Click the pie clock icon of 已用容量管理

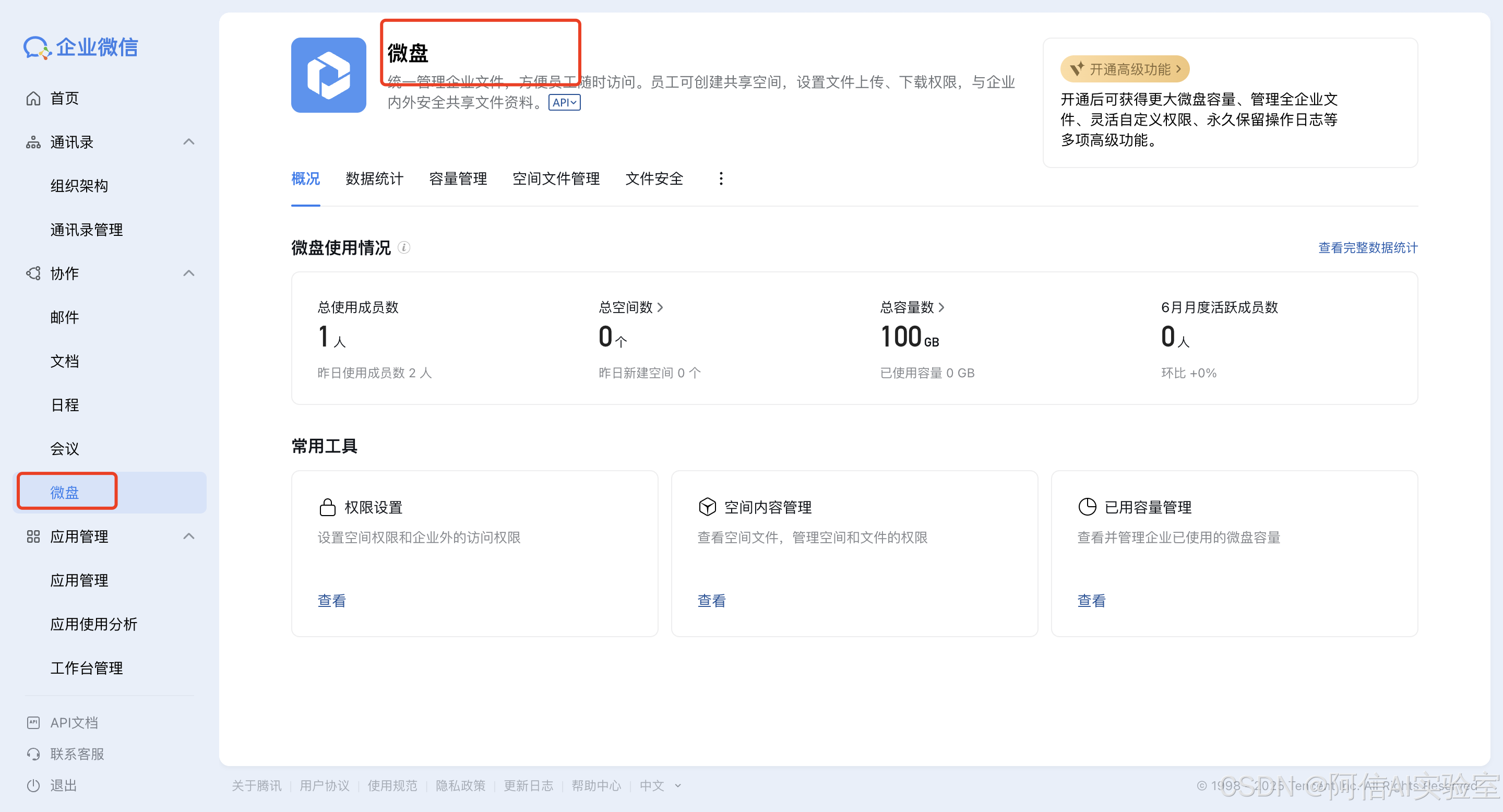click(x=1087, y=507)
